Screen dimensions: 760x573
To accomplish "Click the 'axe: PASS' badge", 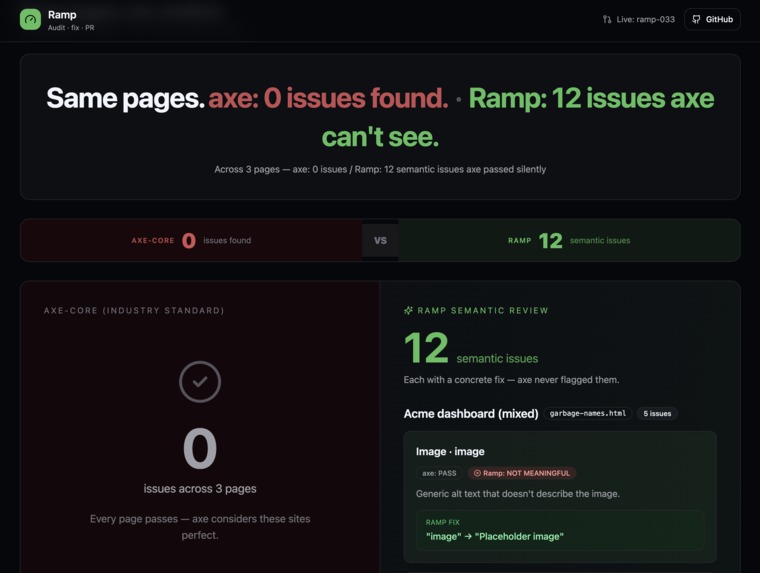I will click(439, 473).
